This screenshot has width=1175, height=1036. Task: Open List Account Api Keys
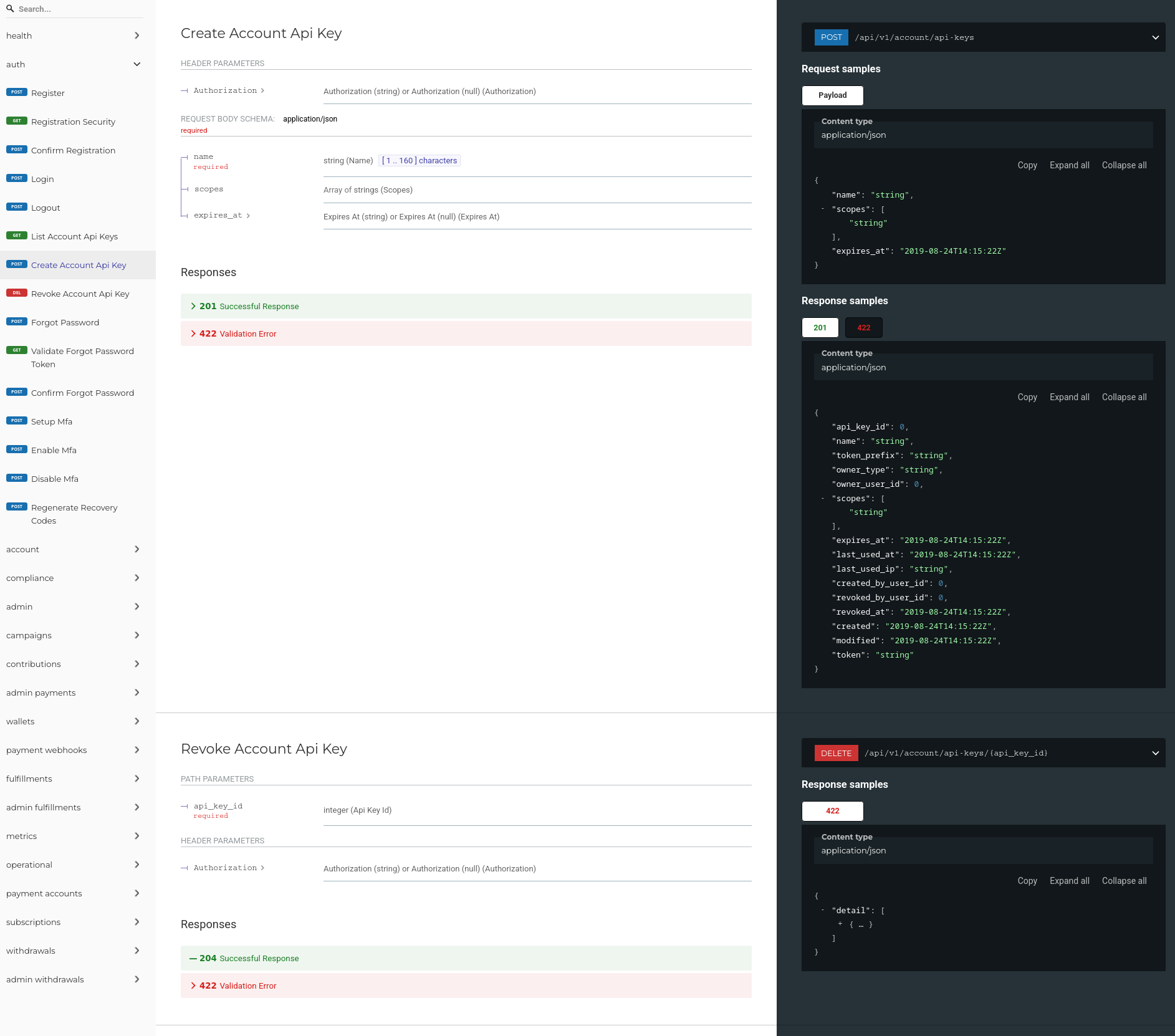78,236
